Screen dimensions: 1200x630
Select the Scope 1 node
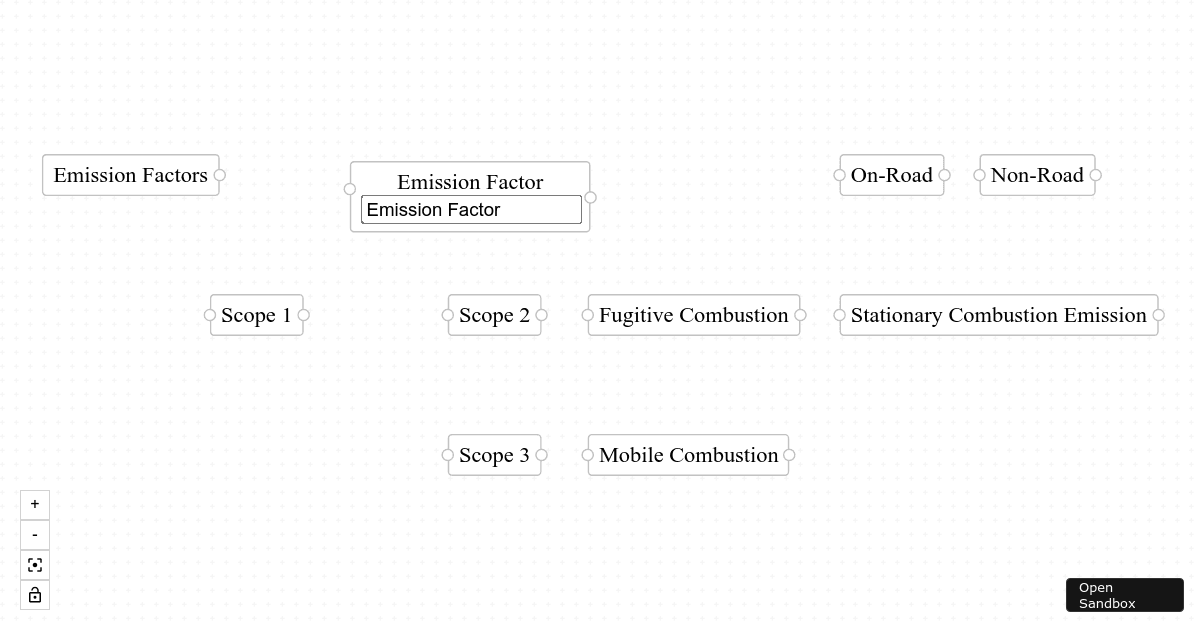(256, 315)
